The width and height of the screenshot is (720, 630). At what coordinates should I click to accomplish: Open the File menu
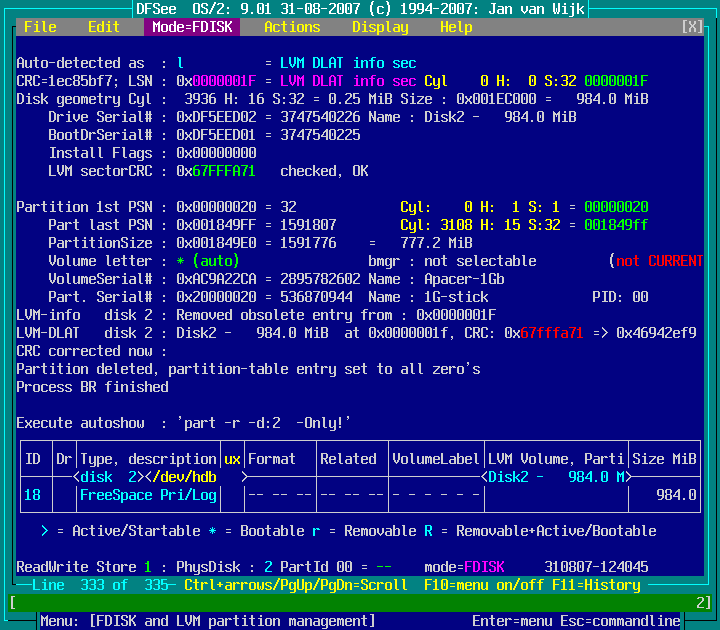(x=40, y=27)
